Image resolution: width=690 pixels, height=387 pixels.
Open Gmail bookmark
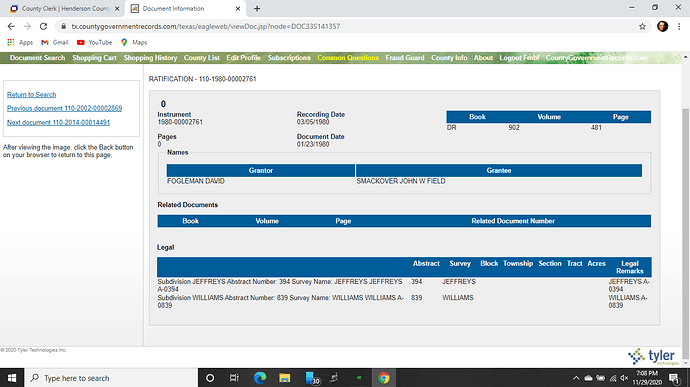55,42
